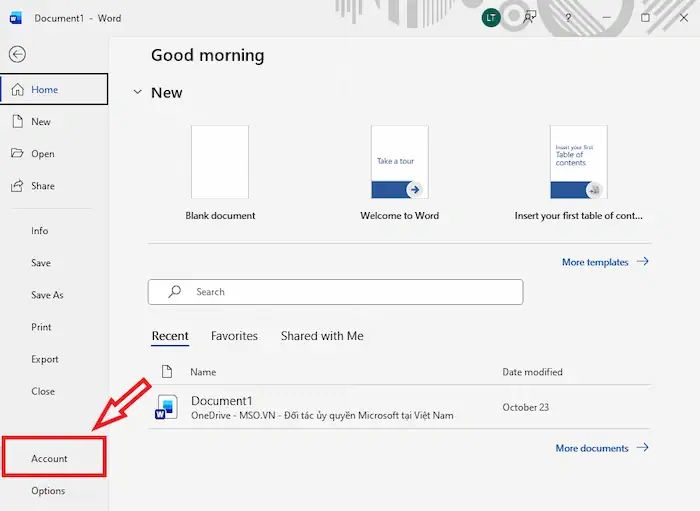The image size is (700, 511).
Task: Click the Word document icon beside Document1
Action: (166, 407)
